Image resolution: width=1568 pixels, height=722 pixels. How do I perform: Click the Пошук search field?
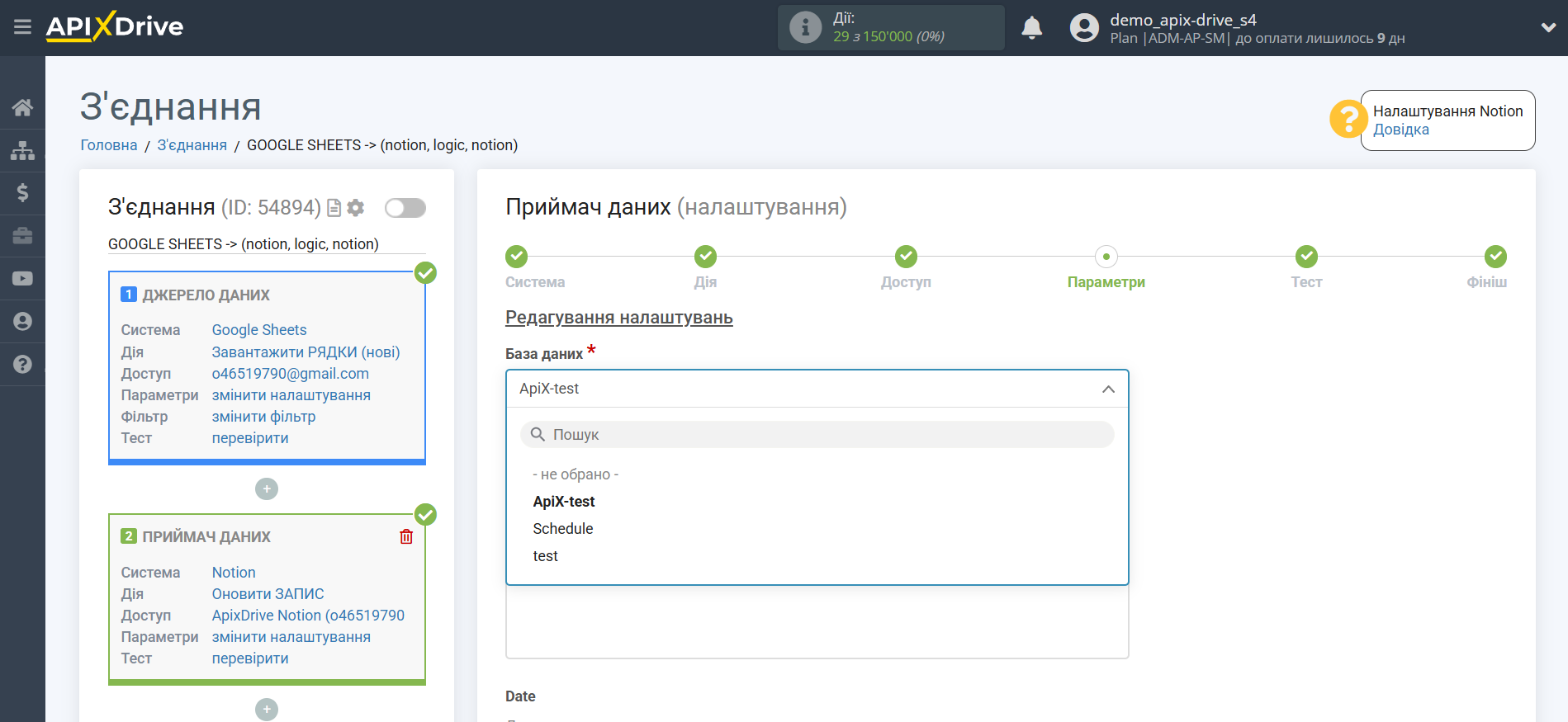click(x=817, y=435)
